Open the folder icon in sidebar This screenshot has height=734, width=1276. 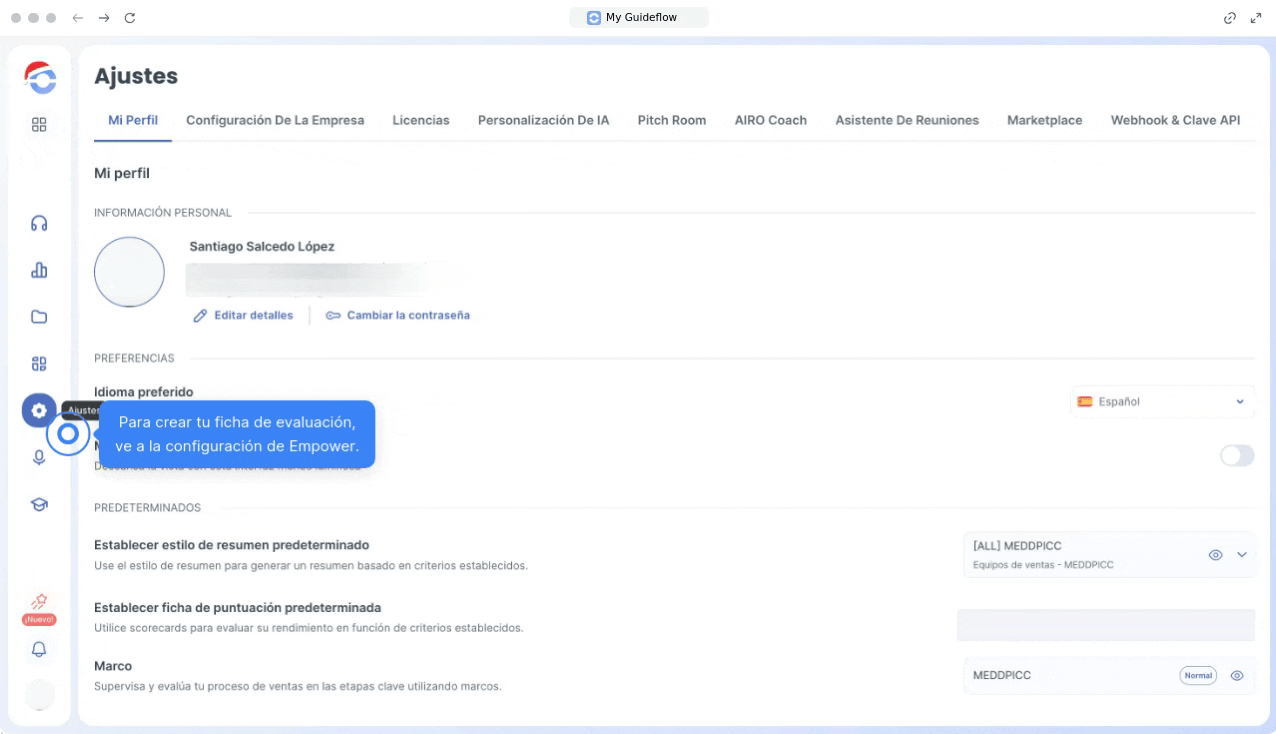(x=39, y=317)
